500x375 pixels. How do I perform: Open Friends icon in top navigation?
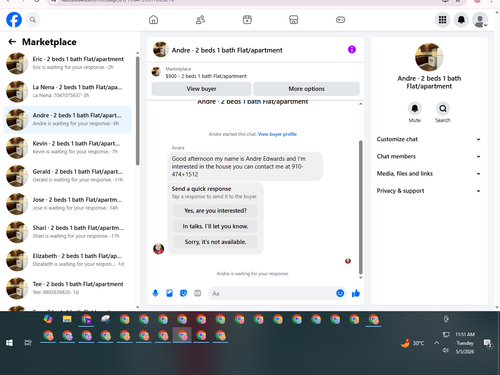tap(200, 20)
